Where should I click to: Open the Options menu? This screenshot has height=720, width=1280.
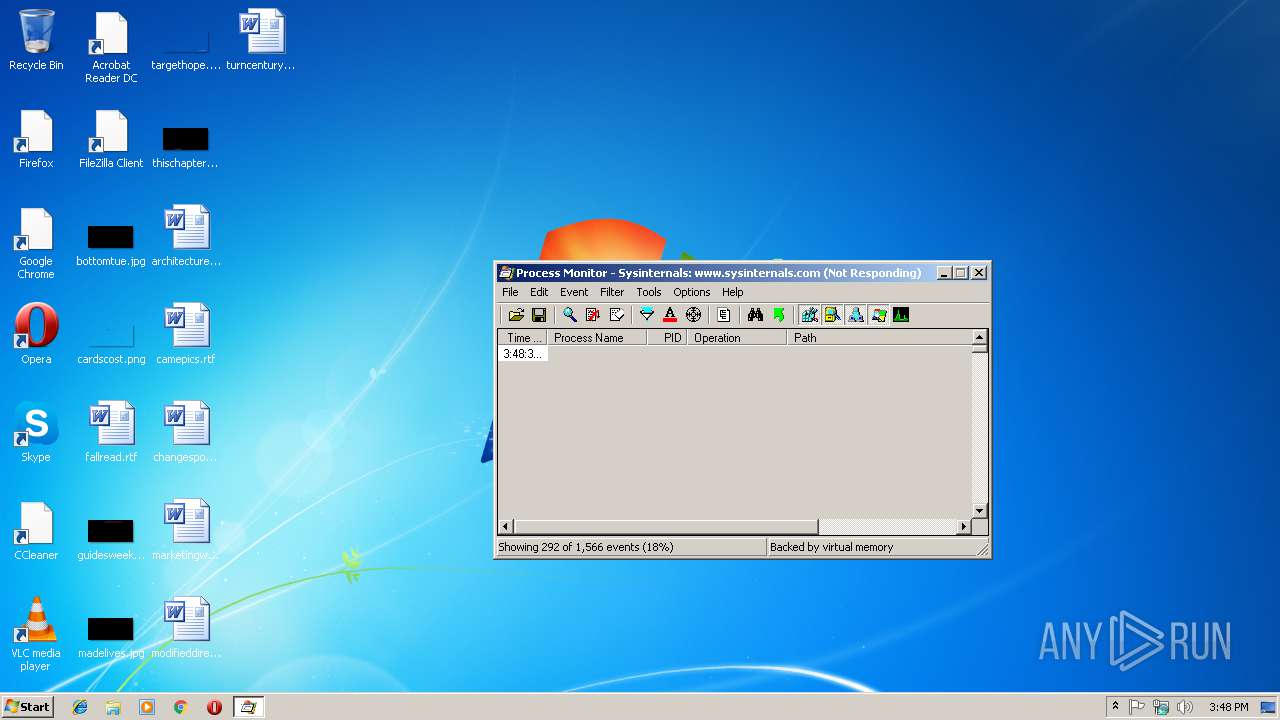click(692, 292)
